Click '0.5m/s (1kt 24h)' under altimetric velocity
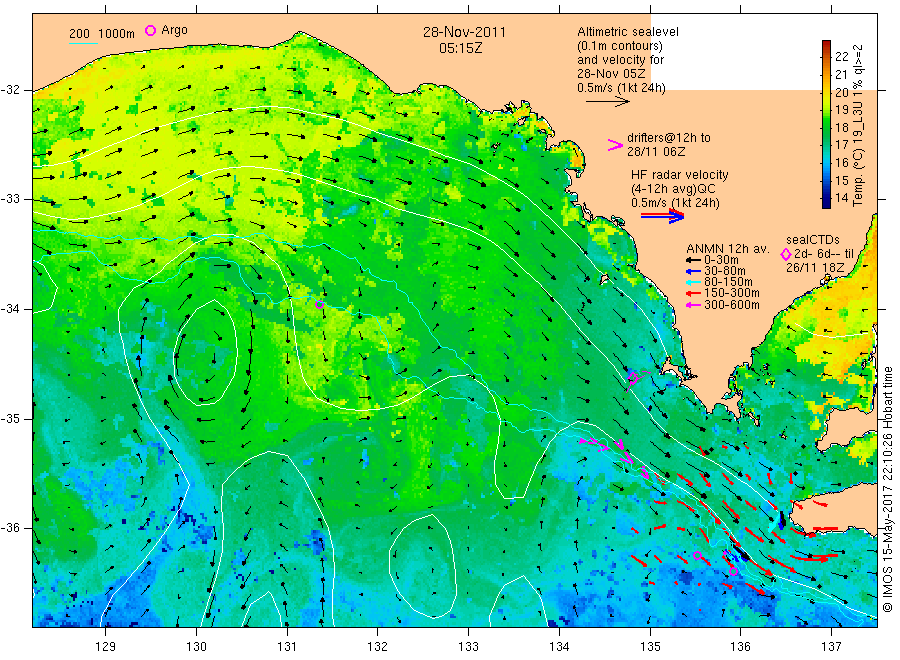The width and height of the screenshot is (900, 660). [622, 88]
